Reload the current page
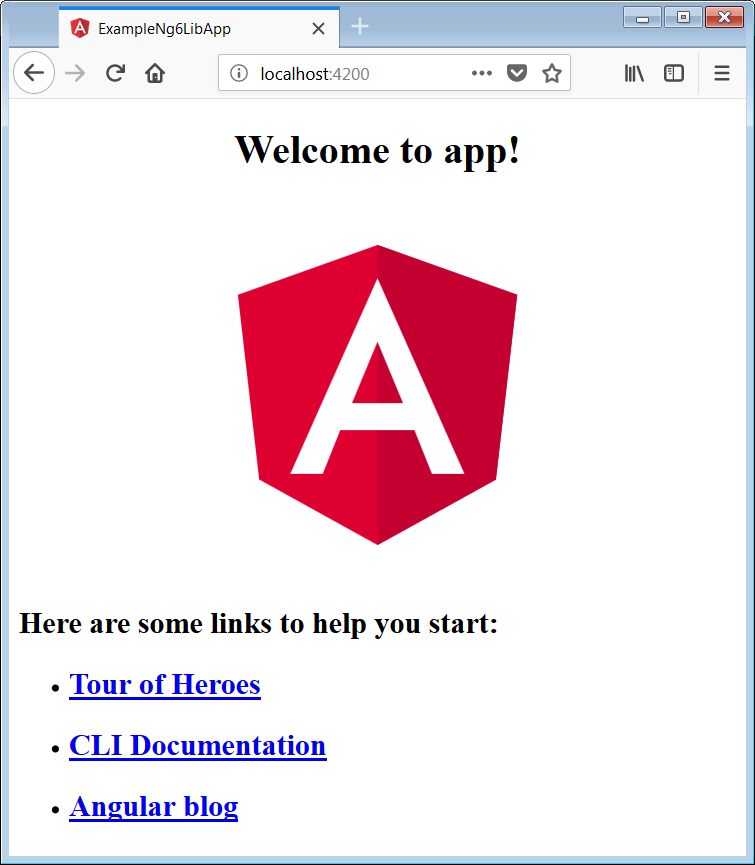 [x=115, y=73]
